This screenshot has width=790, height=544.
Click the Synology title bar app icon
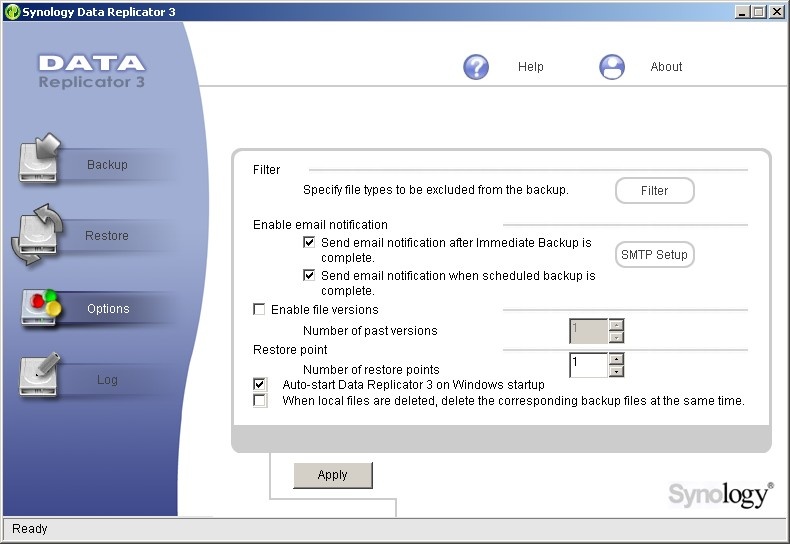(x=12, y=12)
